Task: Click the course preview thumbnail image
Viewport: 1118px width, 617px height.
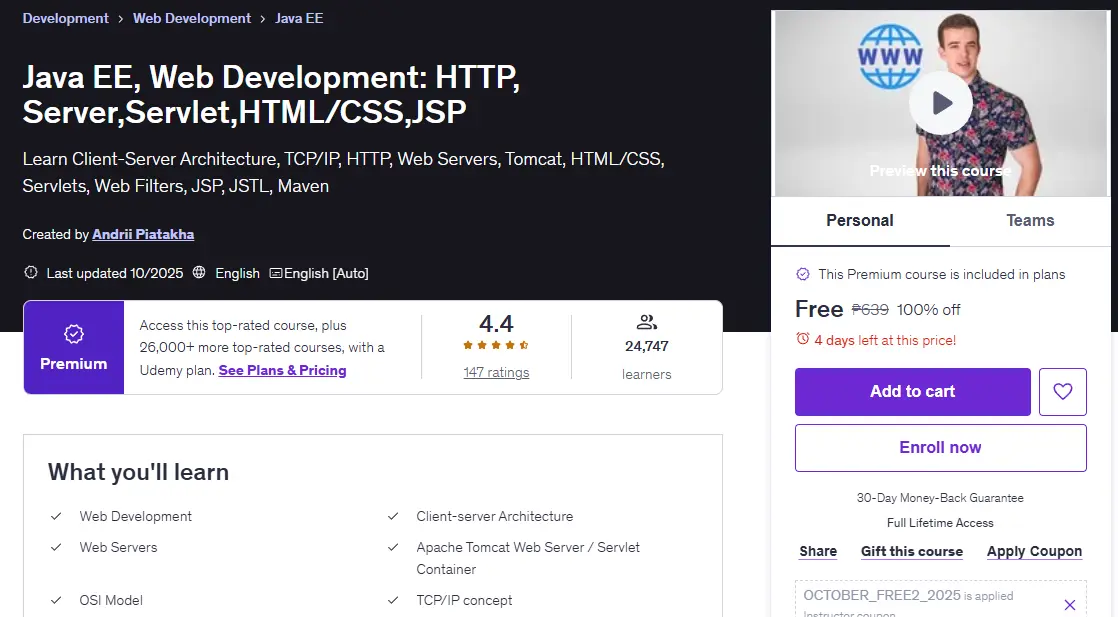Action: [x=940, y=103]
